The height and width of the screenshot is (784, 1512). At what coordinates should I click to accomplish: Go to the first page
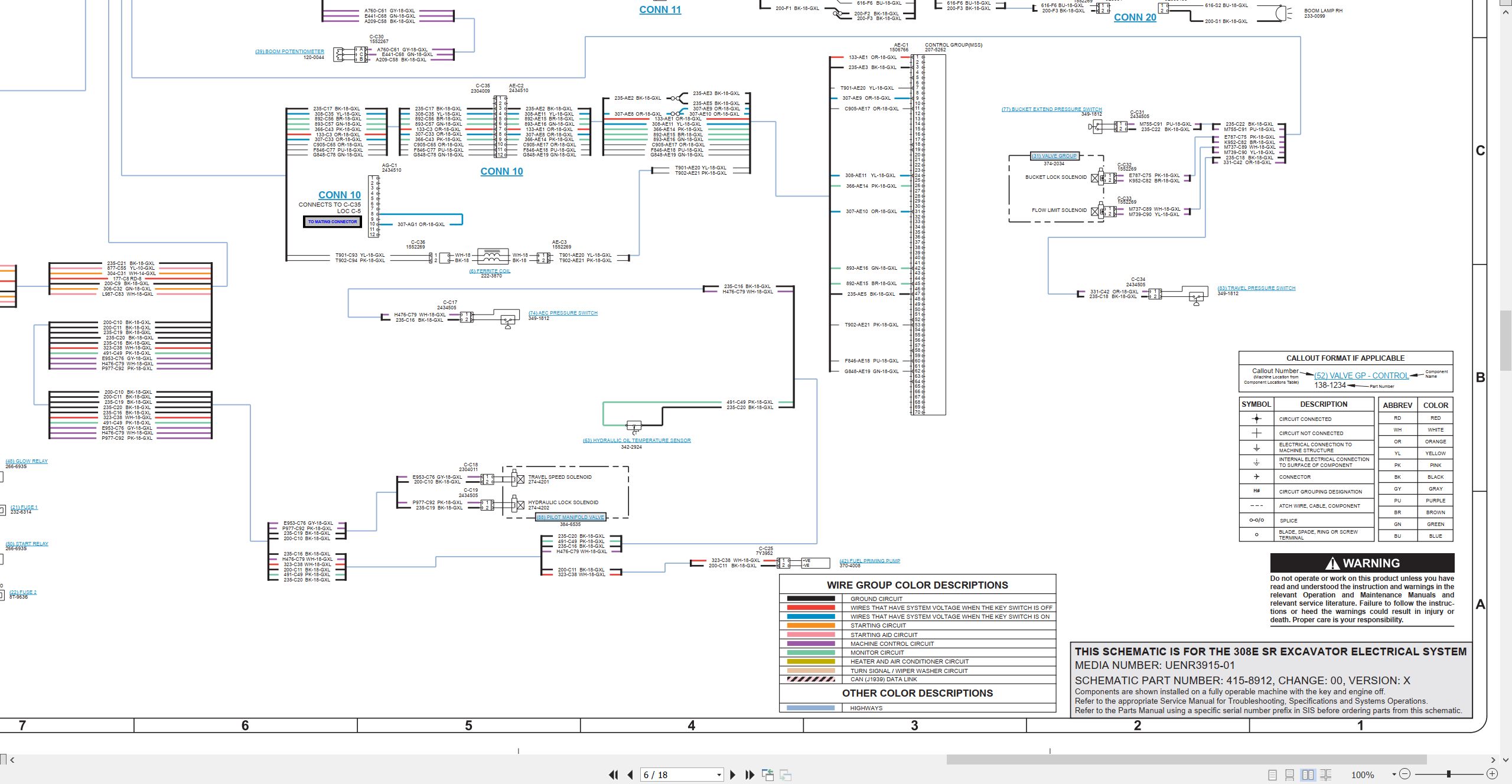click(614, 775)
